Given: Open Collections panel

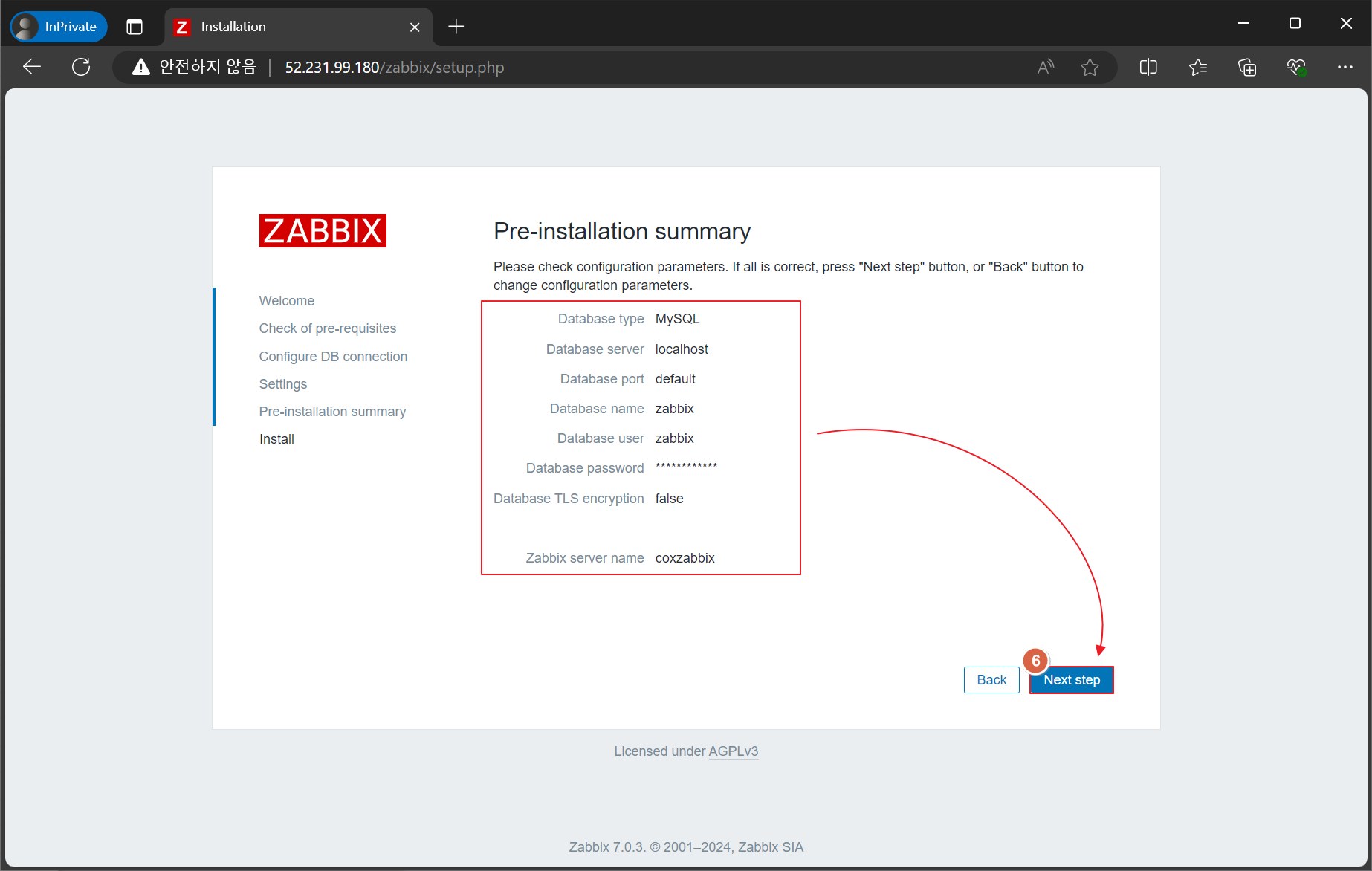Looking at the screenshot, I should (1247, 67).
